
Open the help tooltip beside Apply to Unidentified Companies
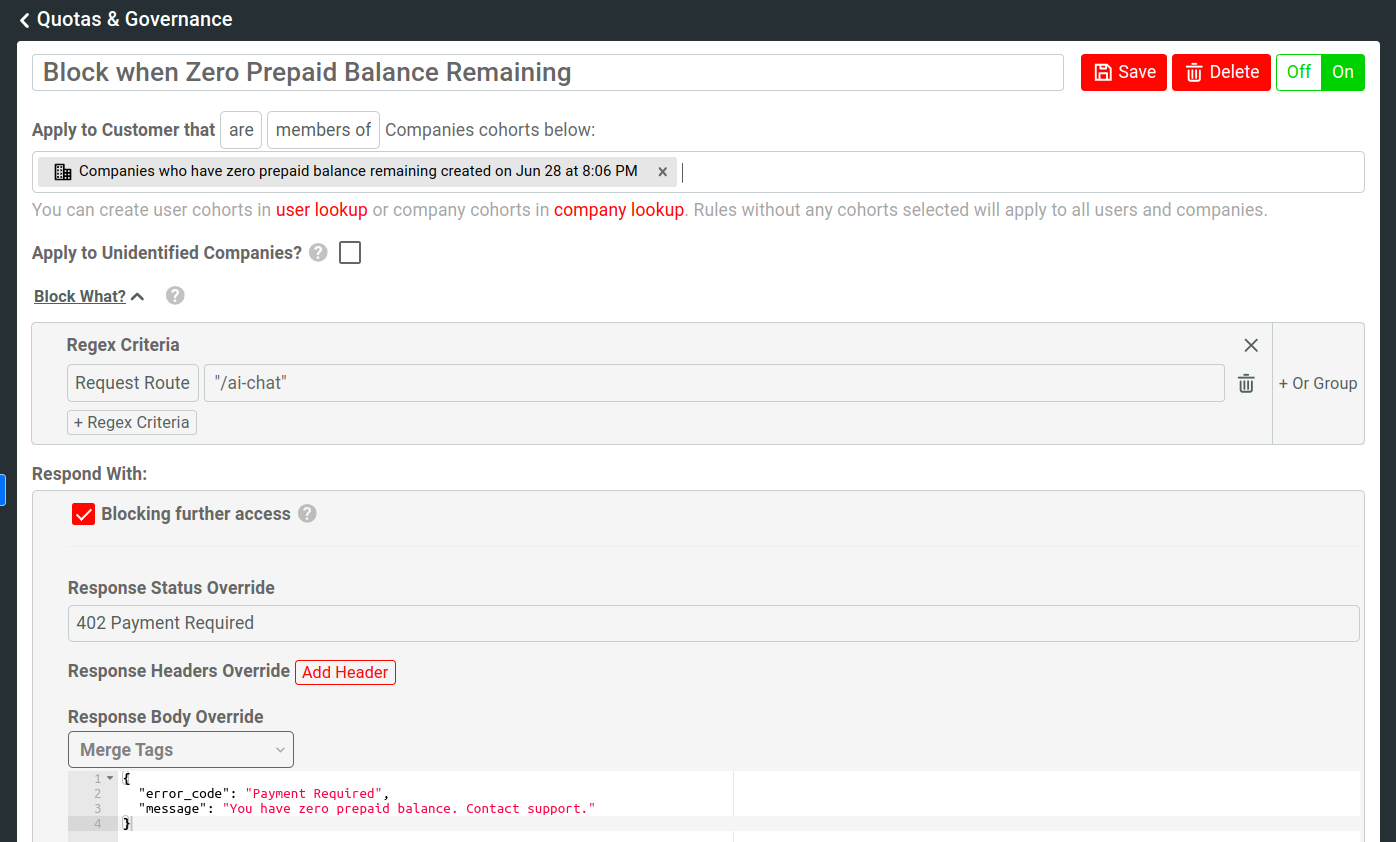(317, 252)
